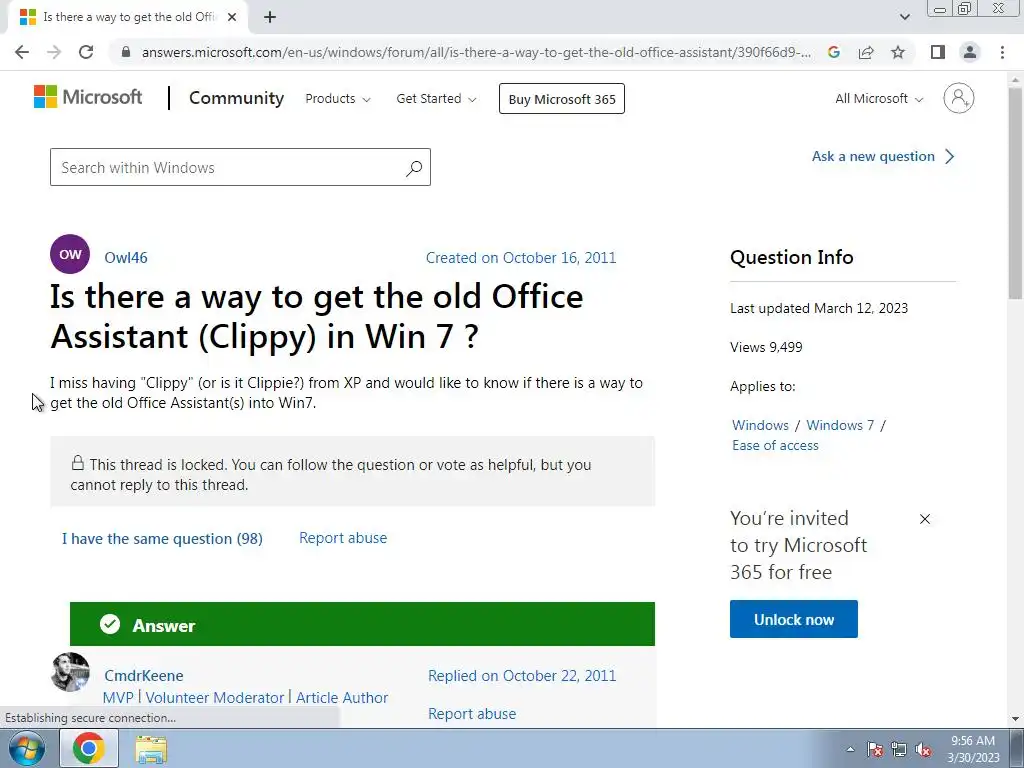Focus the Search within Windows field

pyautogui.click(x=240, y=167)
